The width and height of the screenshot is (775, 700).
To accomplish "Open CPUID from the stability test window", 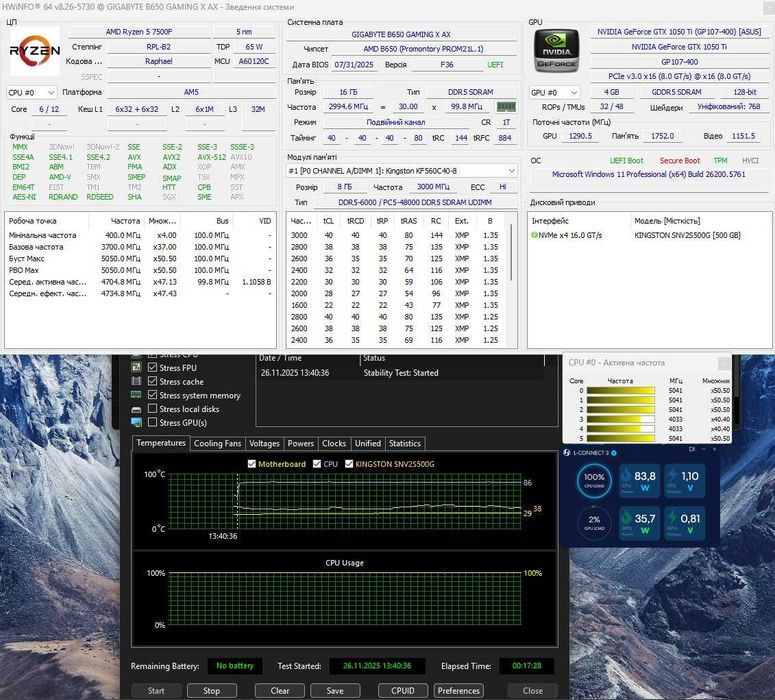I will tap(403, 691).
